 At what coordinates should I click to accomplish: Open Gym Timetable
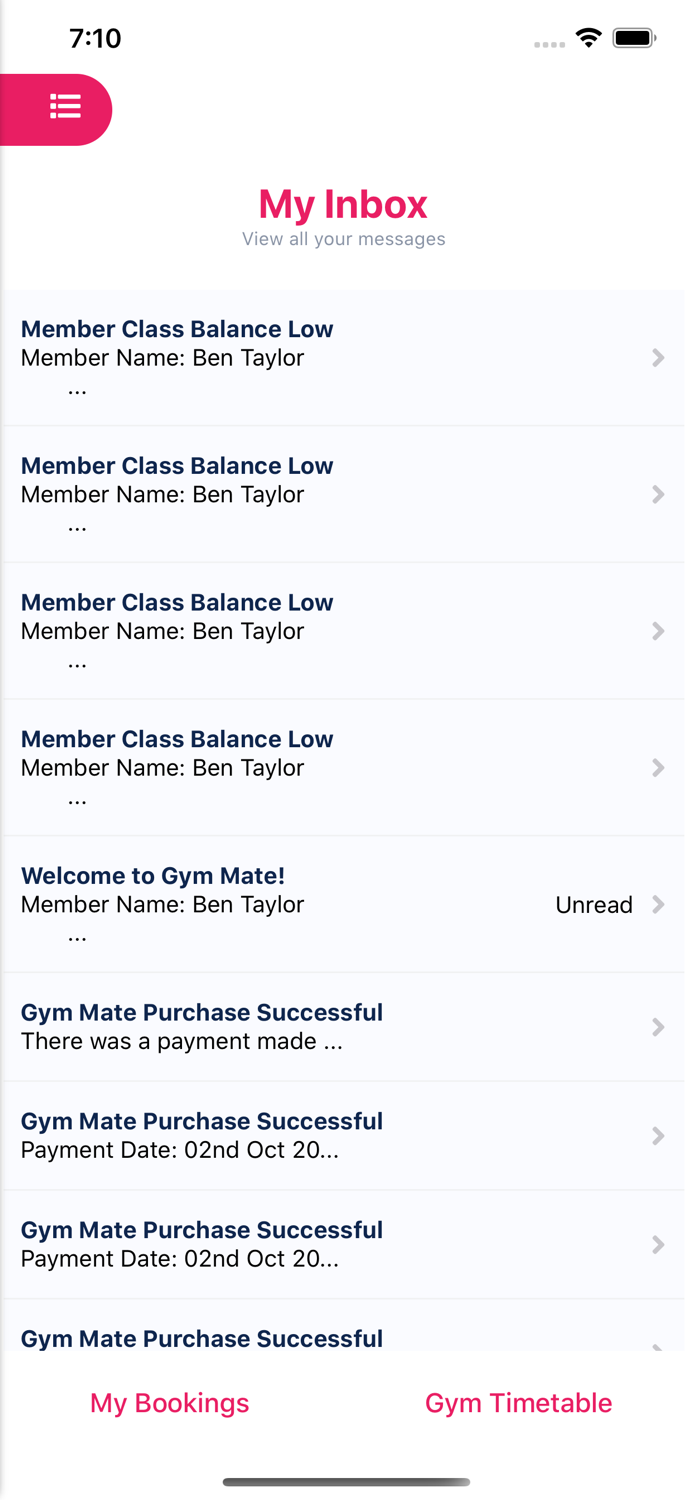point(518,1403)
